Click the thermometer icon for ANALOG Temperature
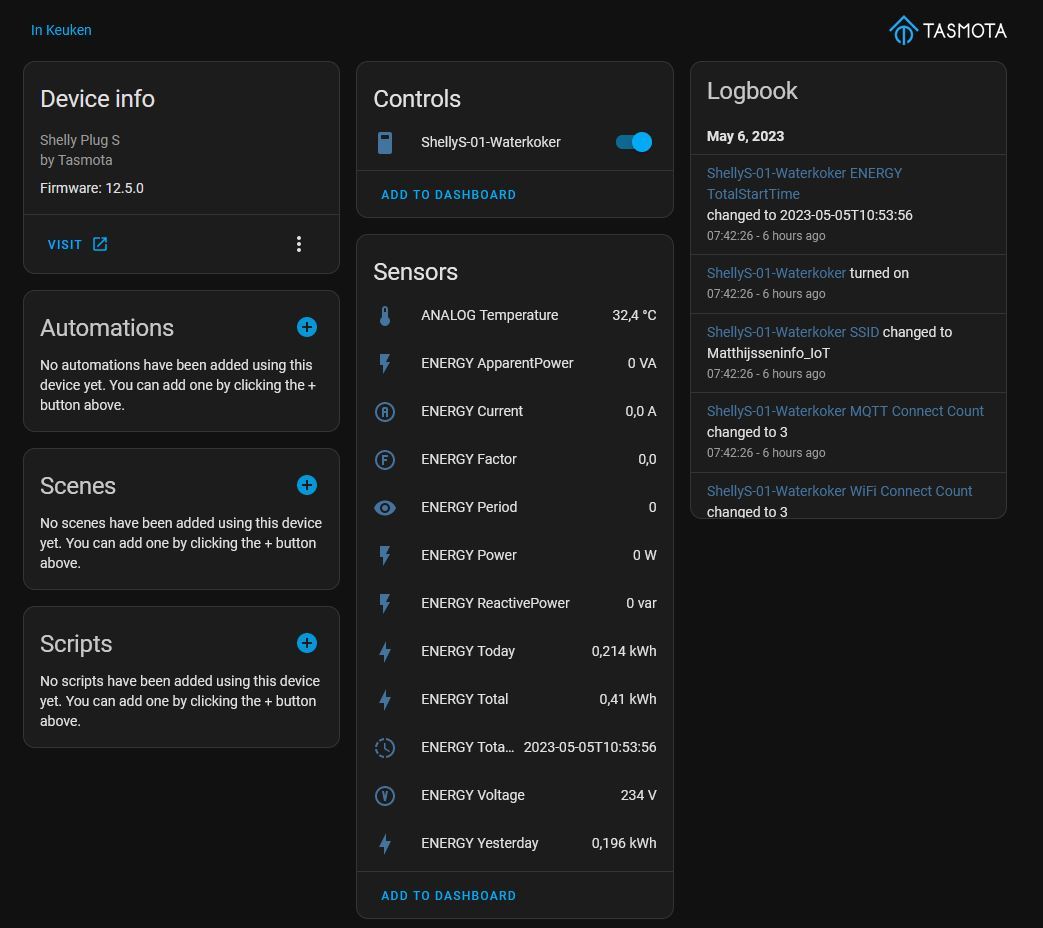The width and height of the screenshot is (1043, 928). click(x=385, y=316)
